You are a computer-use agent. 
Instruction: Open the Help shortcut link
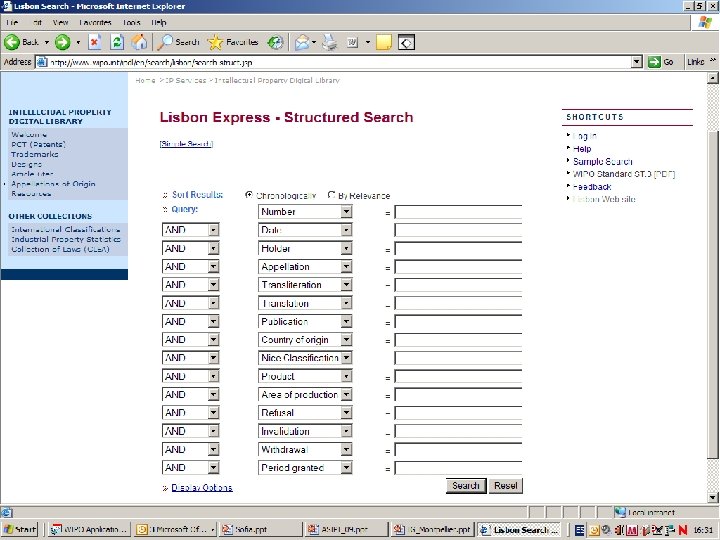click(x=582, y=149)
